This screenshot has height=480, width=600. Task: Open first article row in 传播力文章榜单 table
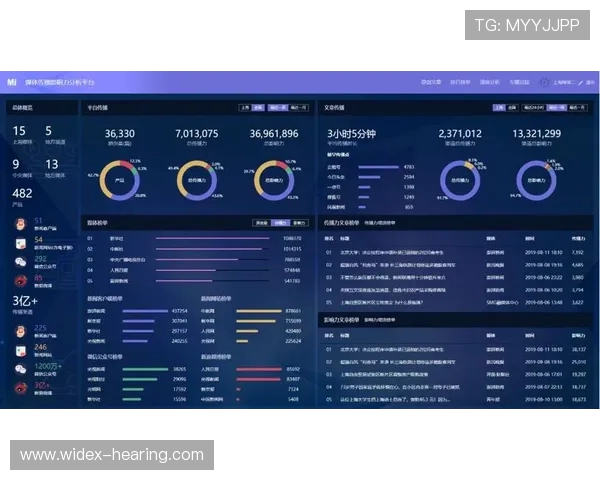(400, 253)
